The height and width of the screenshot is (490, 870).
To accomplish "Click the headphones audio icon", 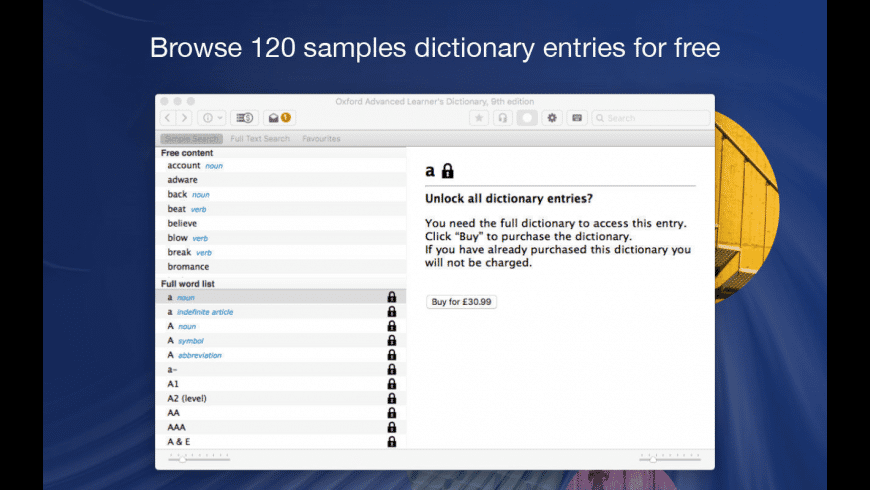I will pos(503,118).
